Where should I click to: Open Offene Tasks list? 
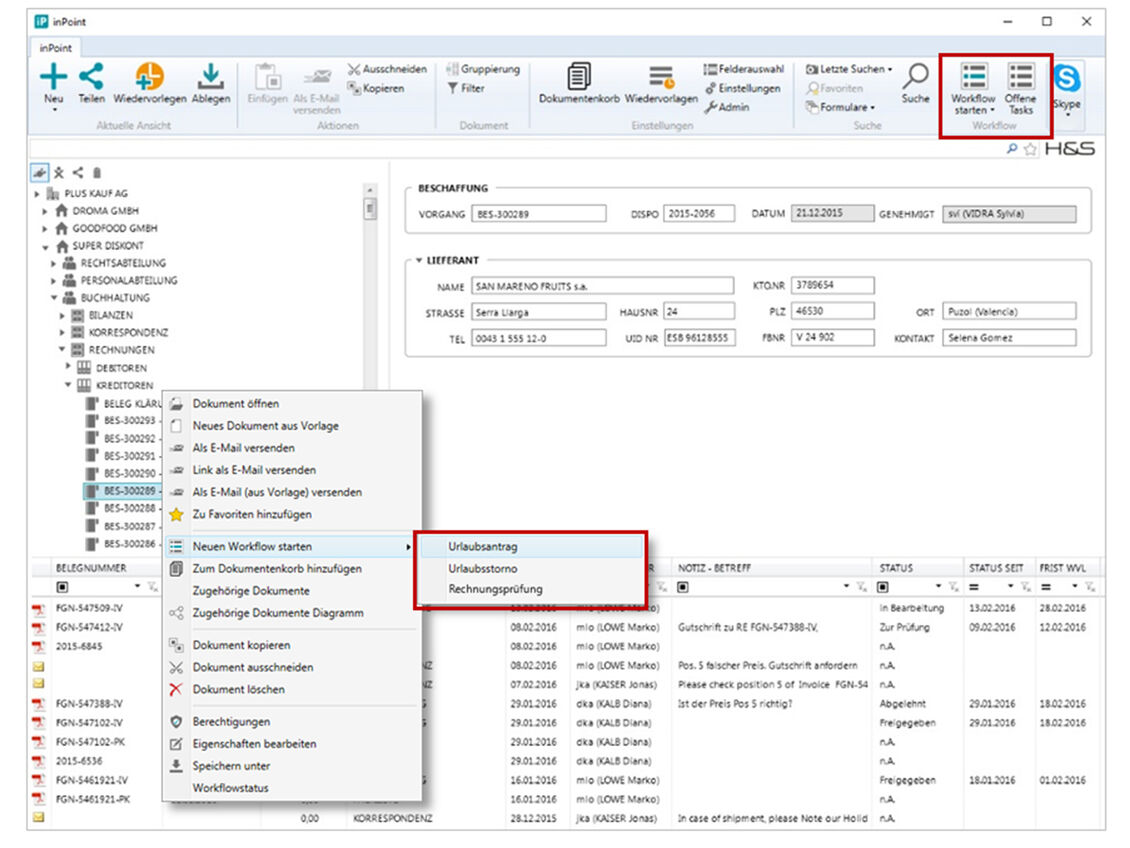1020,89
